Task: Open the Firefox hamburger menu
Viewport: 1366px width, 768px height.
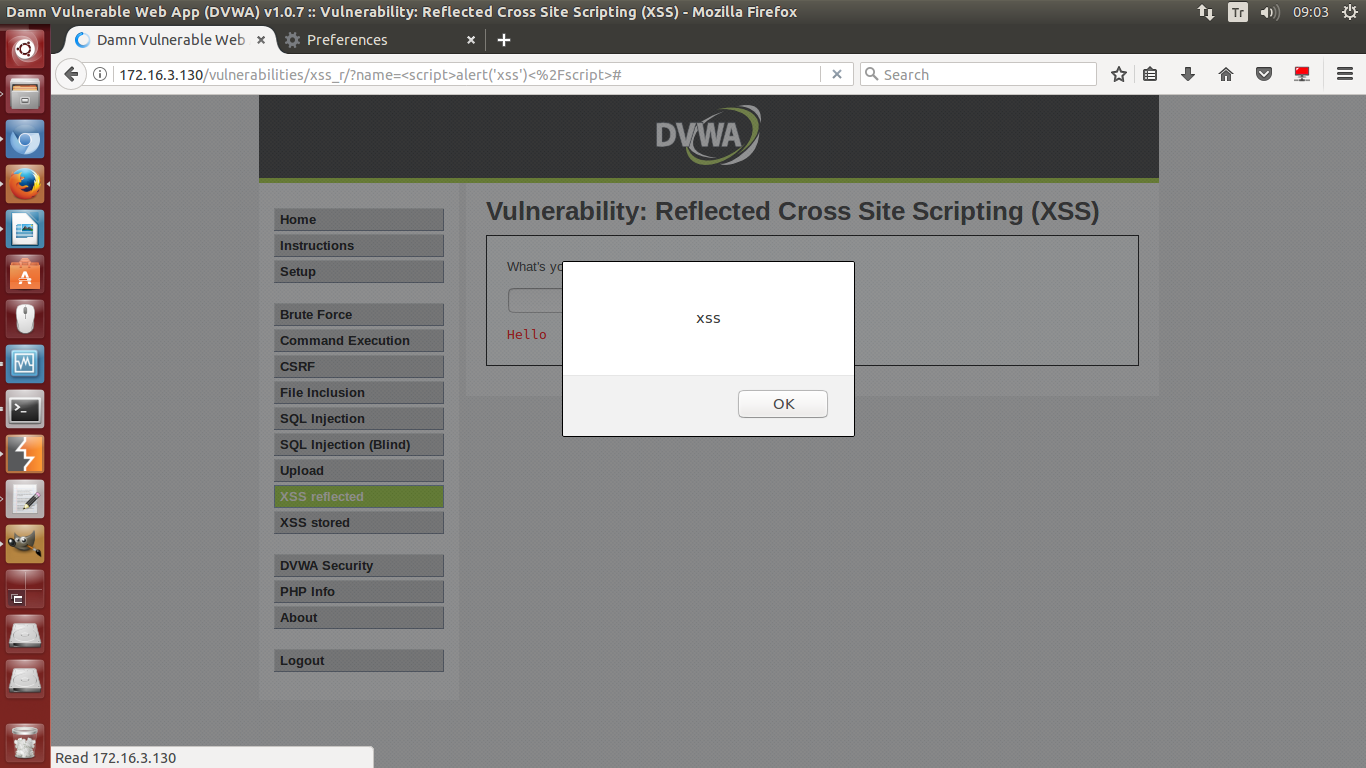Action: [x=1345, y=74]
